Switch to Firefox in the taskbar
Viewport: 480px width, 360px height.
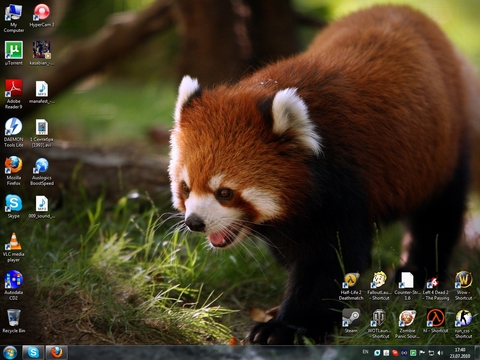[56, 353]
